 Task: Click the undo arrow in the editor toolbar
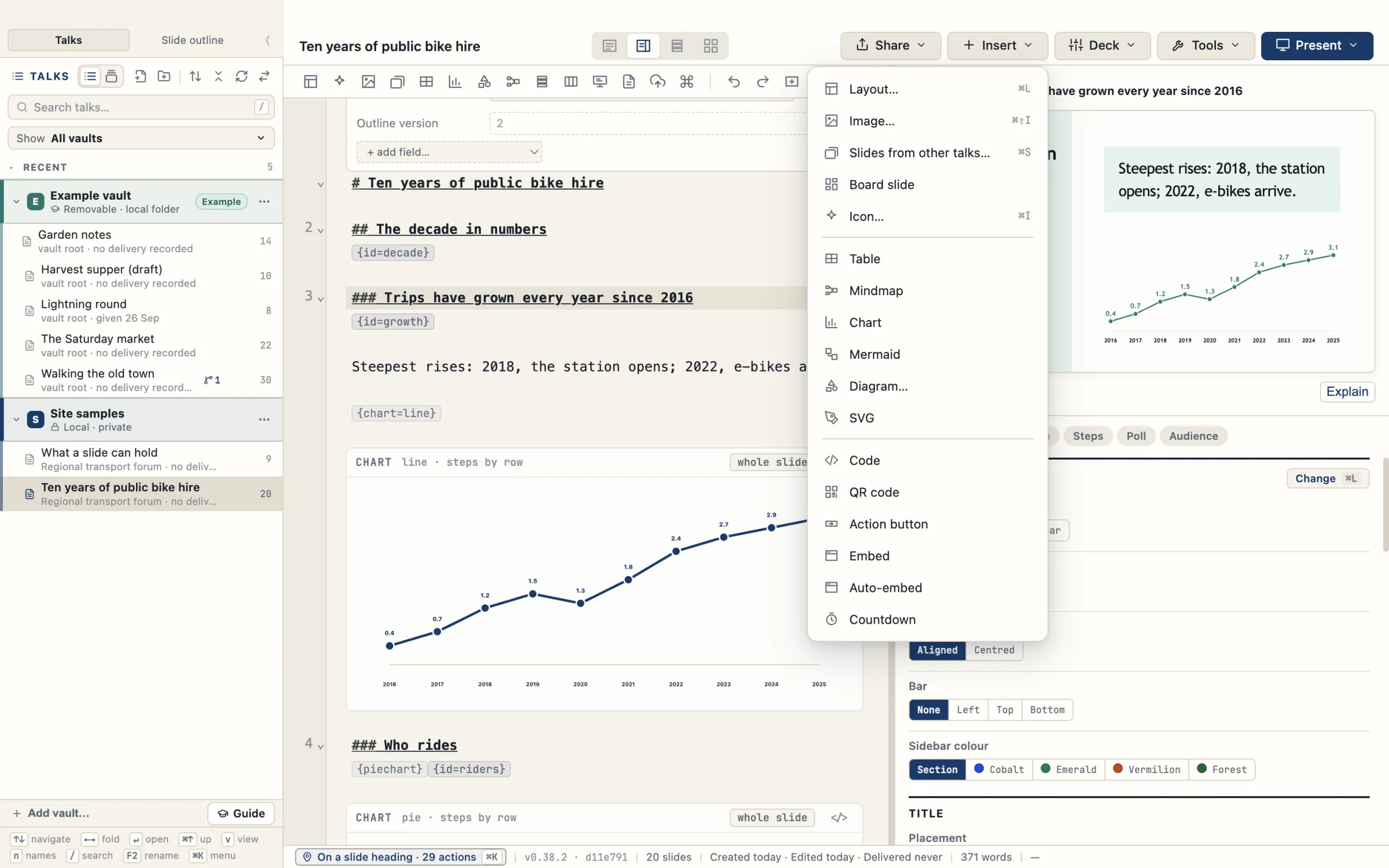click(x=734, y=82)
